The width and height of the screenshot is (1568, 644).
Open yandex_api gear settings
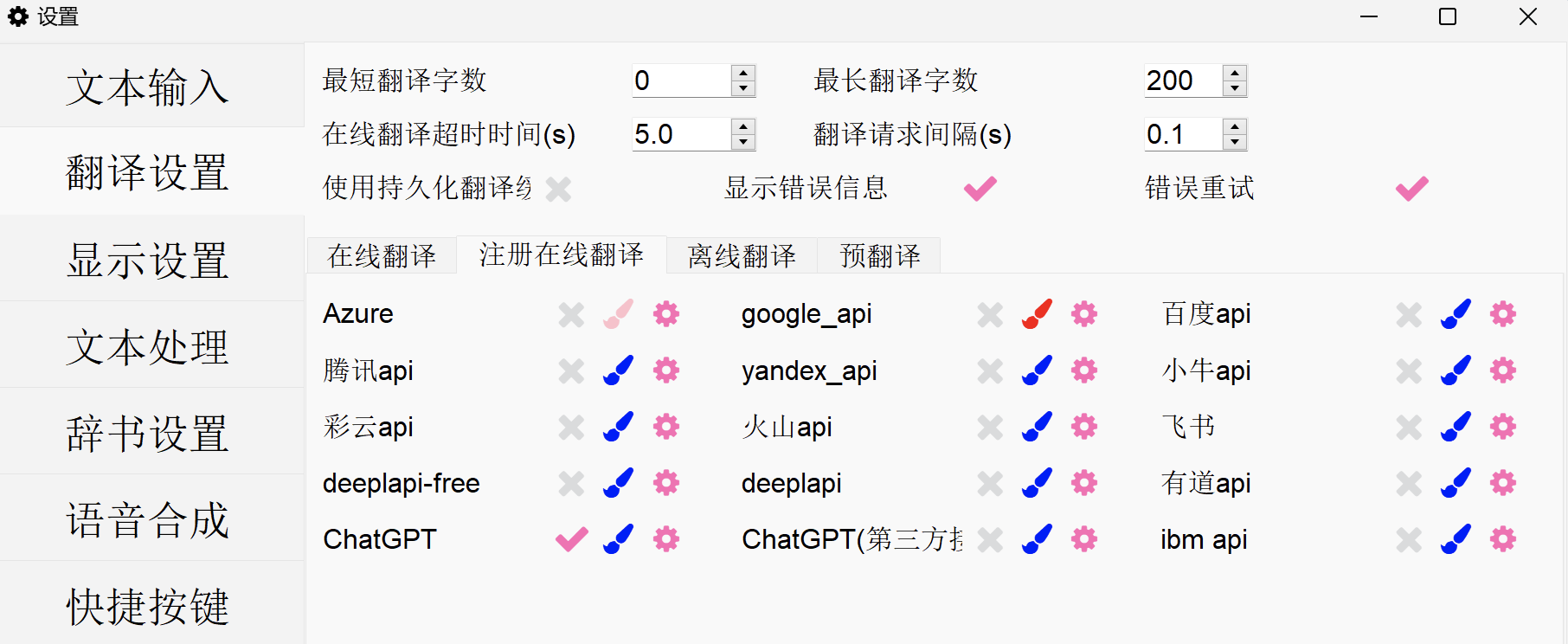(1084, 370)
